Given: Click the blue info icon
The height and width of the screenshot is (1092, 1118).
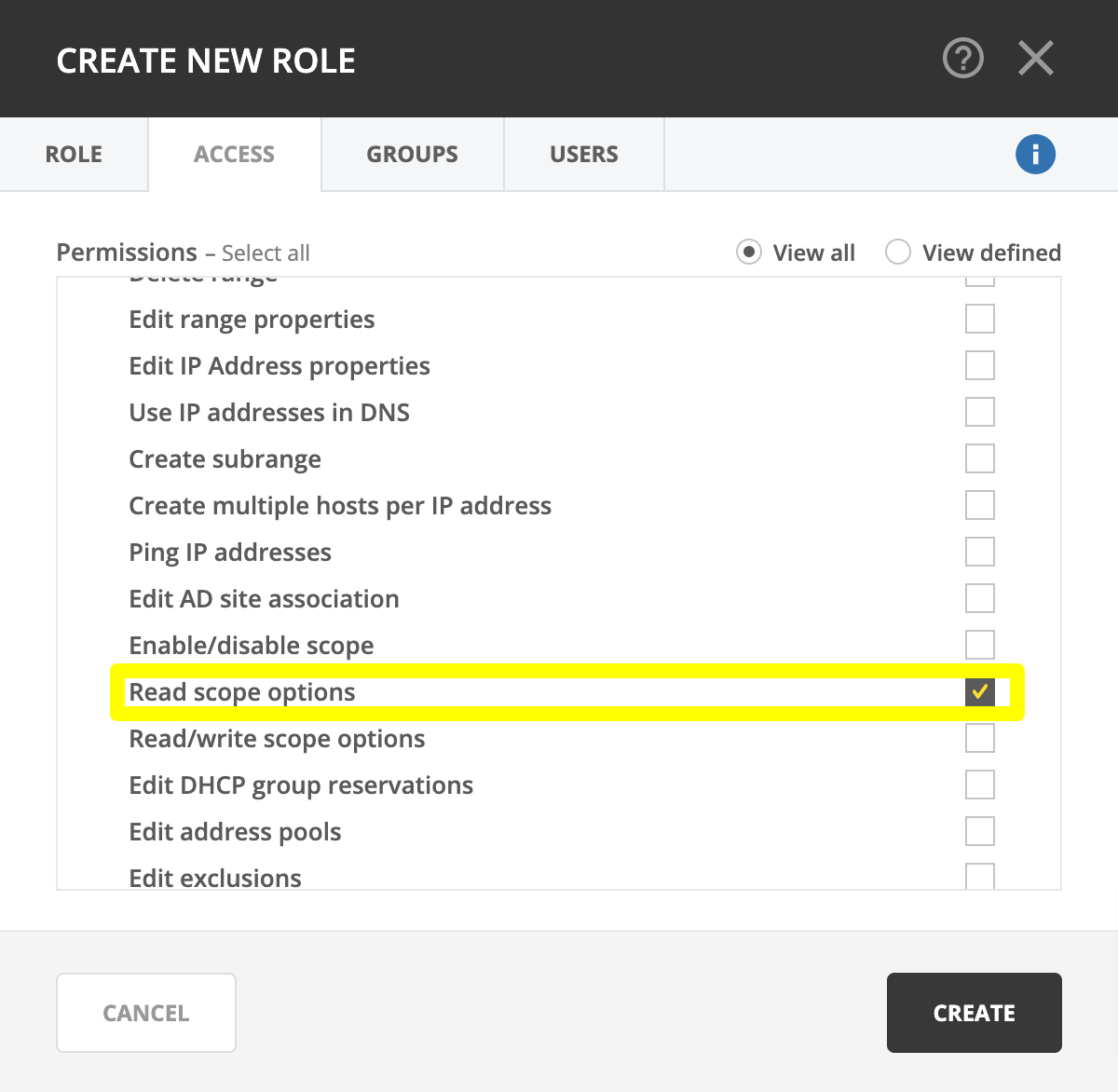Looking at the screenshot, I should (1035, 154).
